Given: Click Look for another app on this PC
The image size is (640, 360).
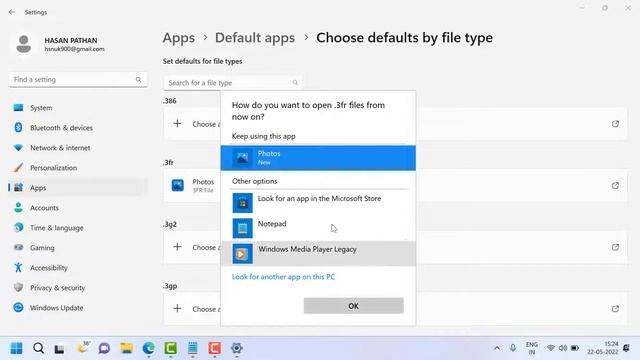Looking at the screenshot, I should pyautogui.click(x=283, y=277).
